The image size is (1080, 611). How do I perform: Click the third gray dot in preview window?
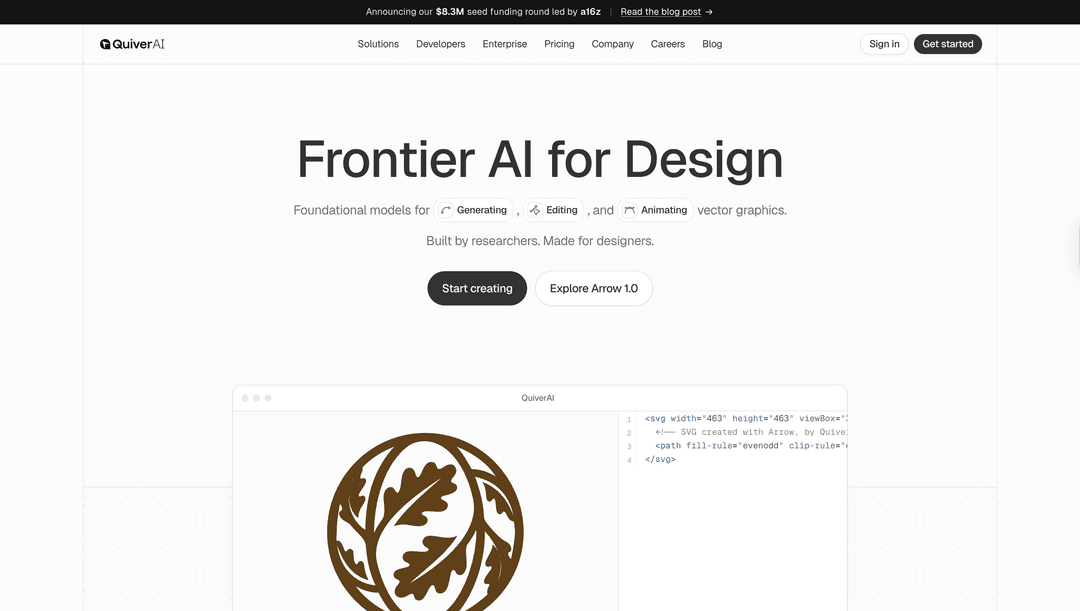[x=268, y=398]
